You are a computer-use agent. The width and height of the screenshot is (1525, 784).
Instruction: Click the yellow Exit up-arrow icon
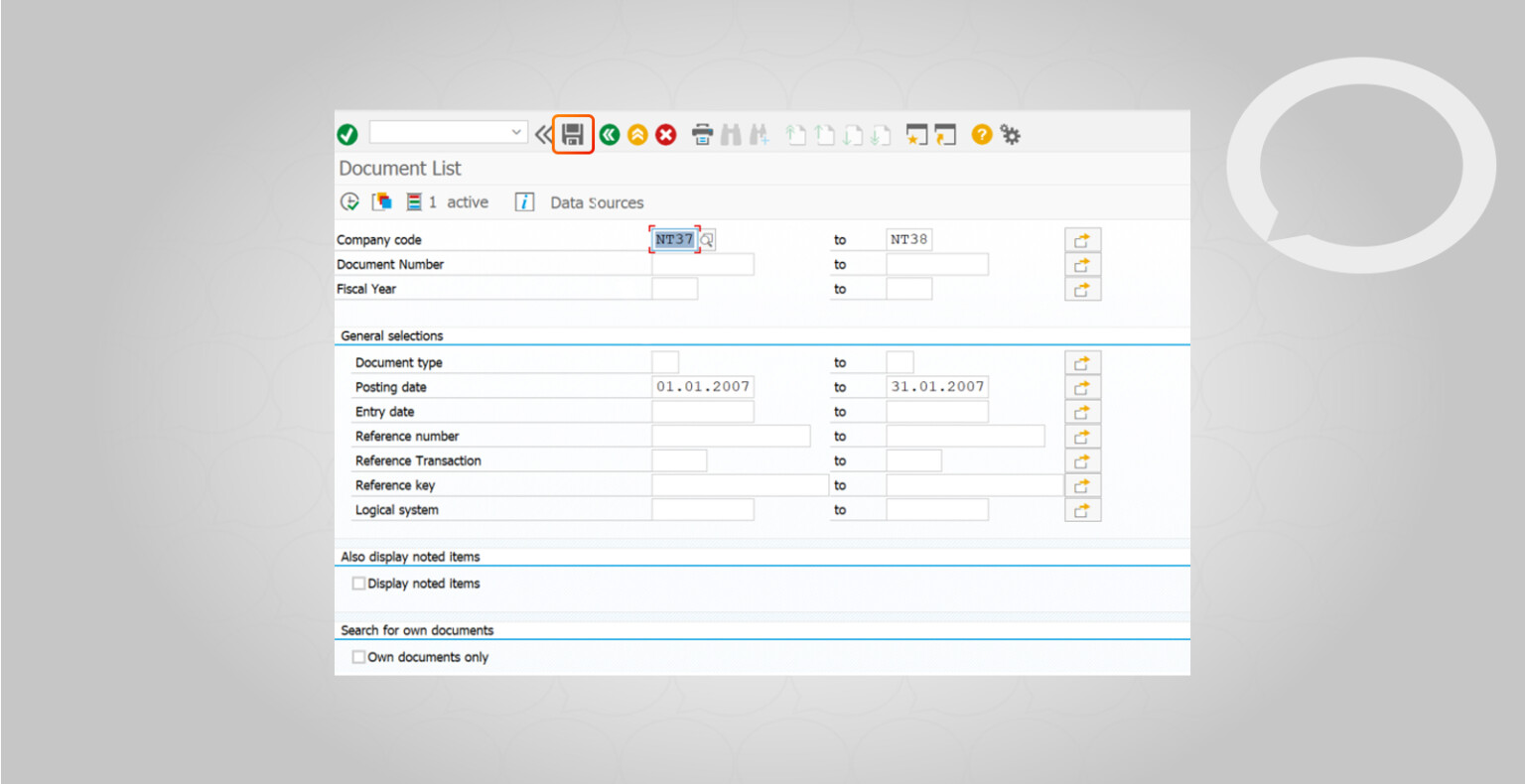pos(637,135)
